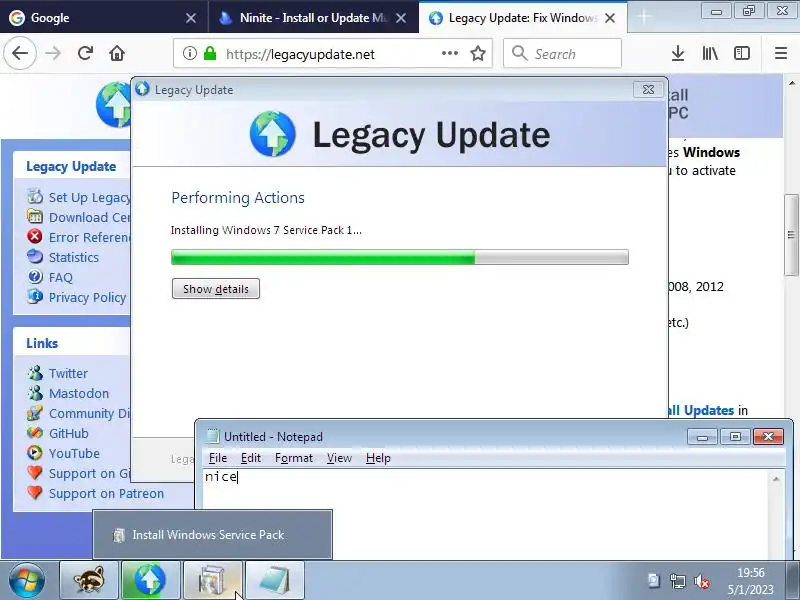This screenshot has width=800, height=600.
Task: Click the web page vertical scrollbar thumb
Action: coord(791,235)
